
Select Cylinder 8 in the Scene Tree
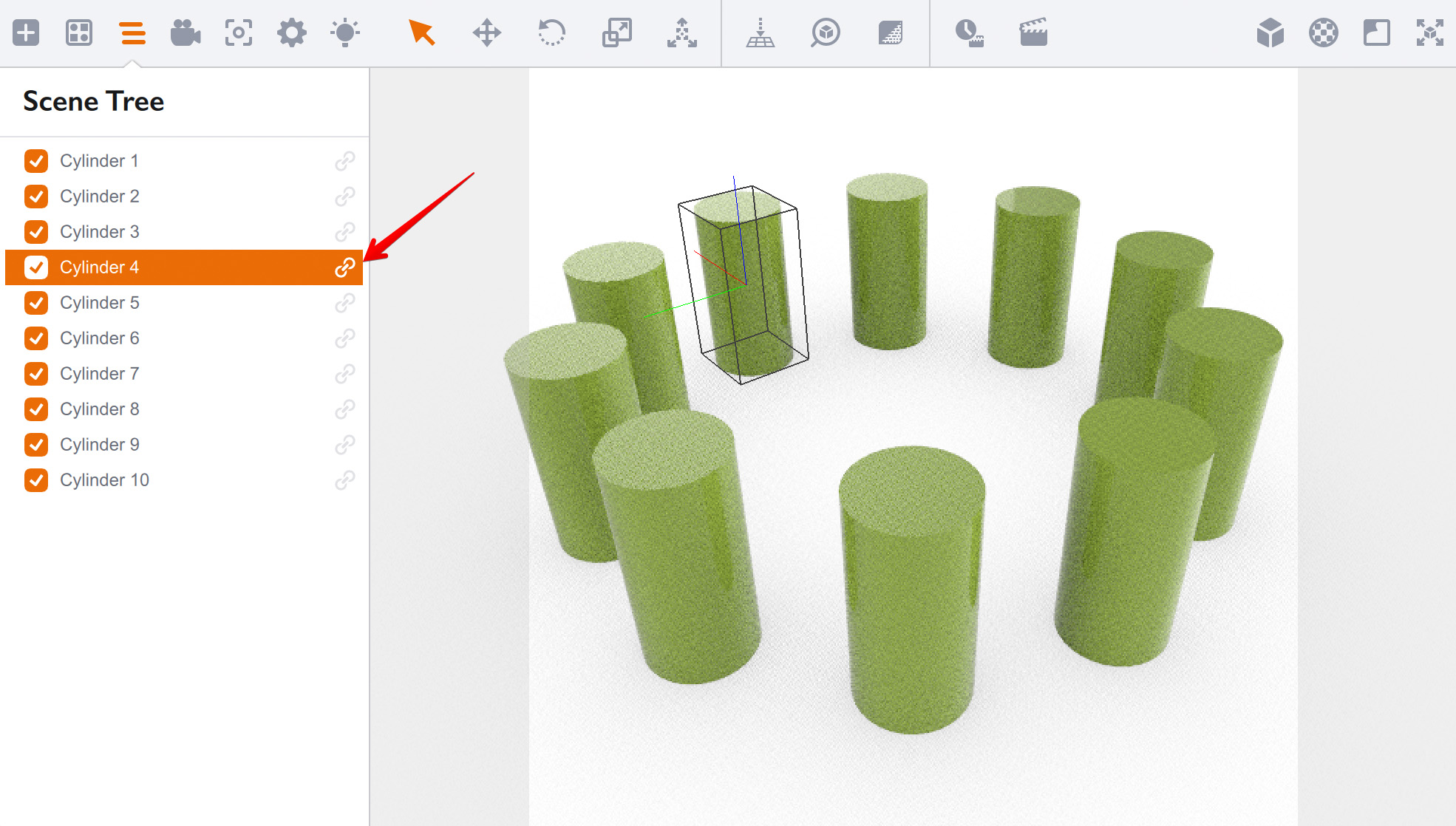click(99, 409)
